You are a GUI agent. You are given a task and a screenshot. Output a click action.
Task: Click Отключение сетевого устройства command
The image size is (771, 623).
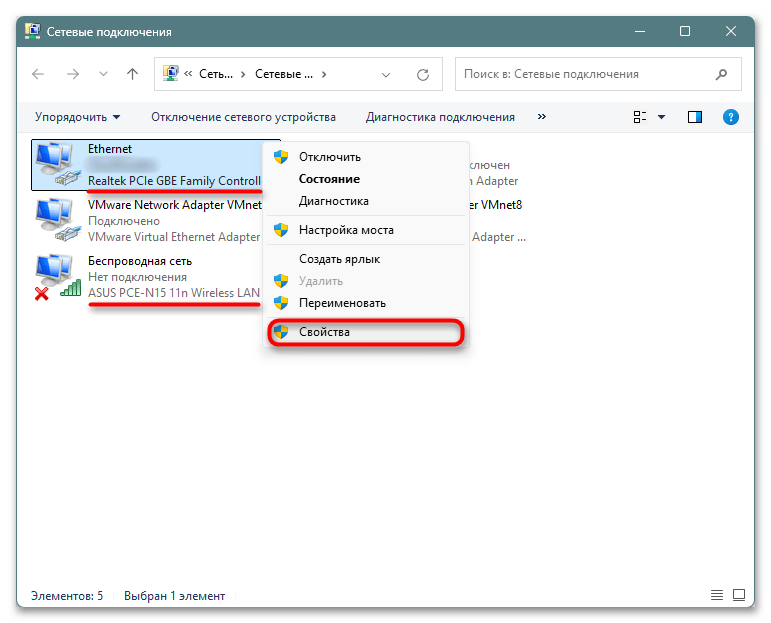pyautogui.click(x=243, y=117)
